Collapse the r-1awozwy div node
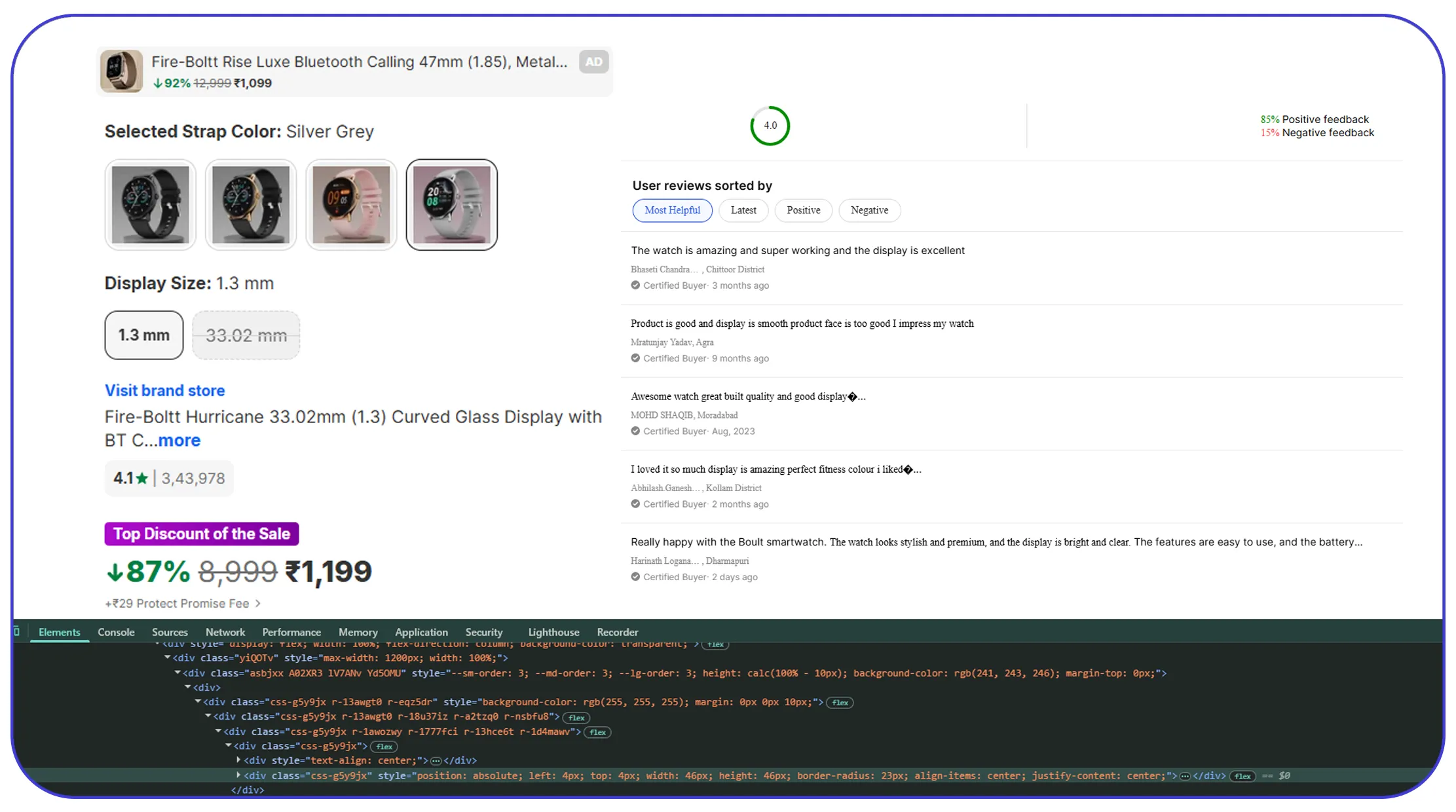 [218, 731]
